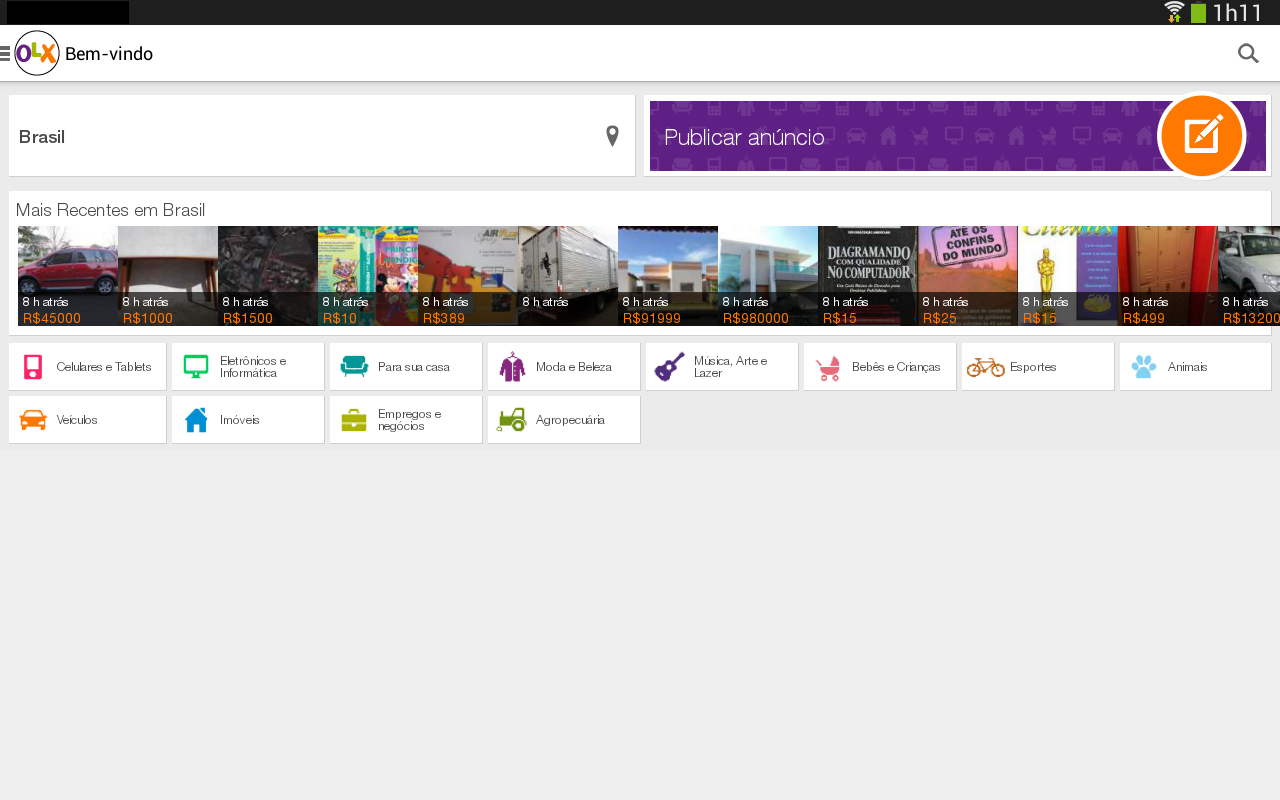Tap the Mais Recentes em Brasil heading
Screen dimensions: 1280x800
(111, 210)
